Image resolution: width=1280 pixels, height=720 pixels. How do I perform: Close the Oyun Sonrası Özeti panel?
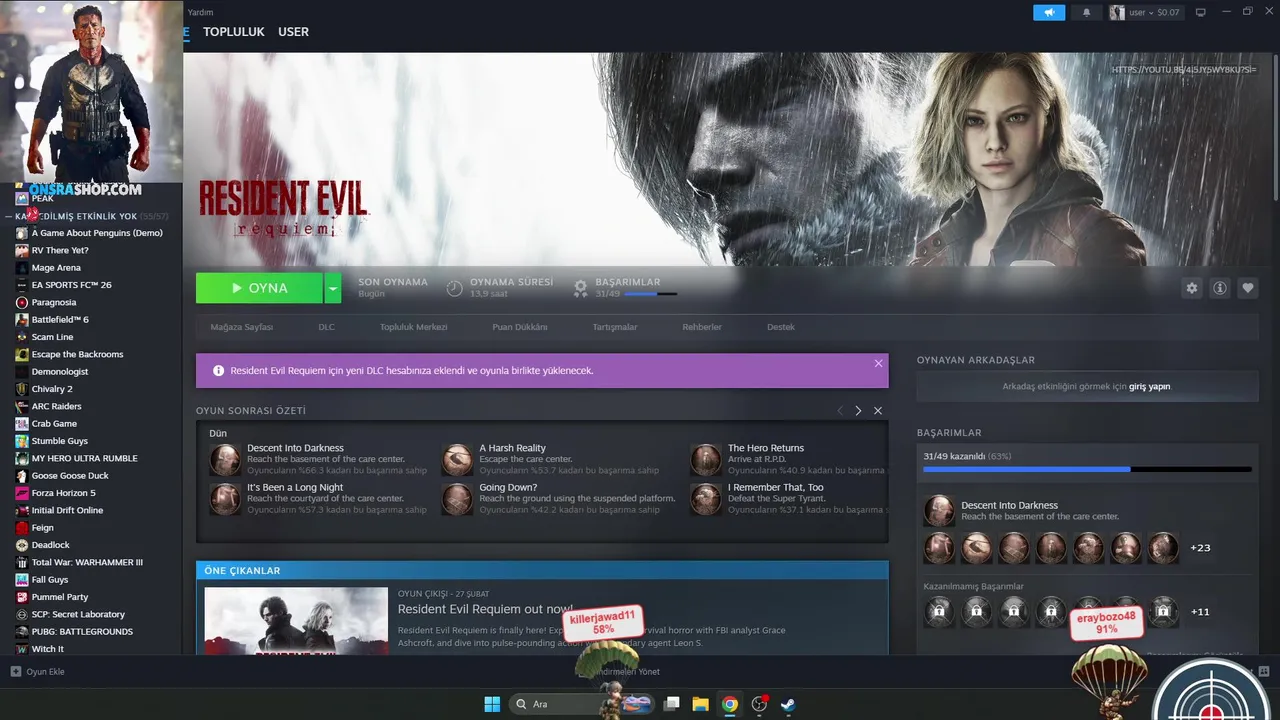coord(877,411)
